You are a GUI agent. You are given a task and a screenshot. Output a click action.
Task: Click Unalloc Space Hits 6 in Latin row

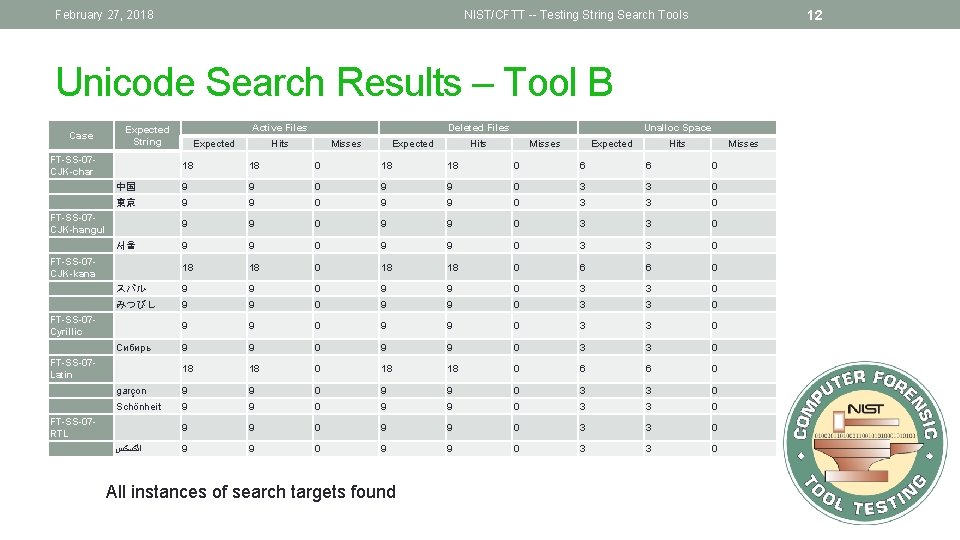648,369
